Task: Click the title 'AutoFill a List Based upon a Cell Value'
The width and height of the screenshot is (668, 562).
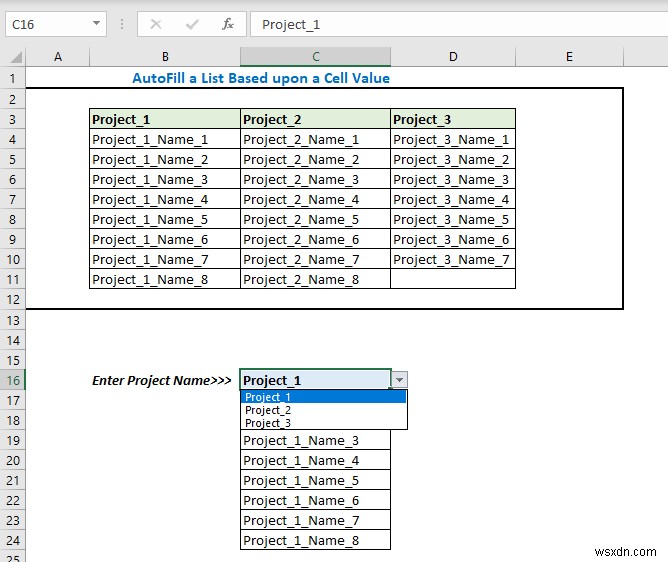Action: (261, 78)
